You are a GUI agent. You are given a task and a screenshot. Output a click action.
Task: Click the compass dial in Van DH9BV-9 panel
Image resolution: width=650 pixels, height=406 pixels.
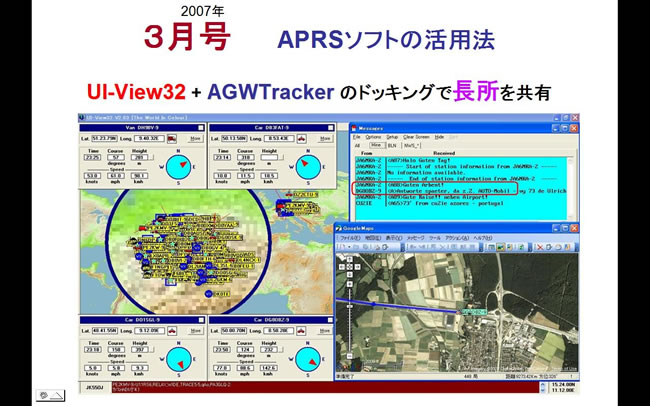coord(179,167)
